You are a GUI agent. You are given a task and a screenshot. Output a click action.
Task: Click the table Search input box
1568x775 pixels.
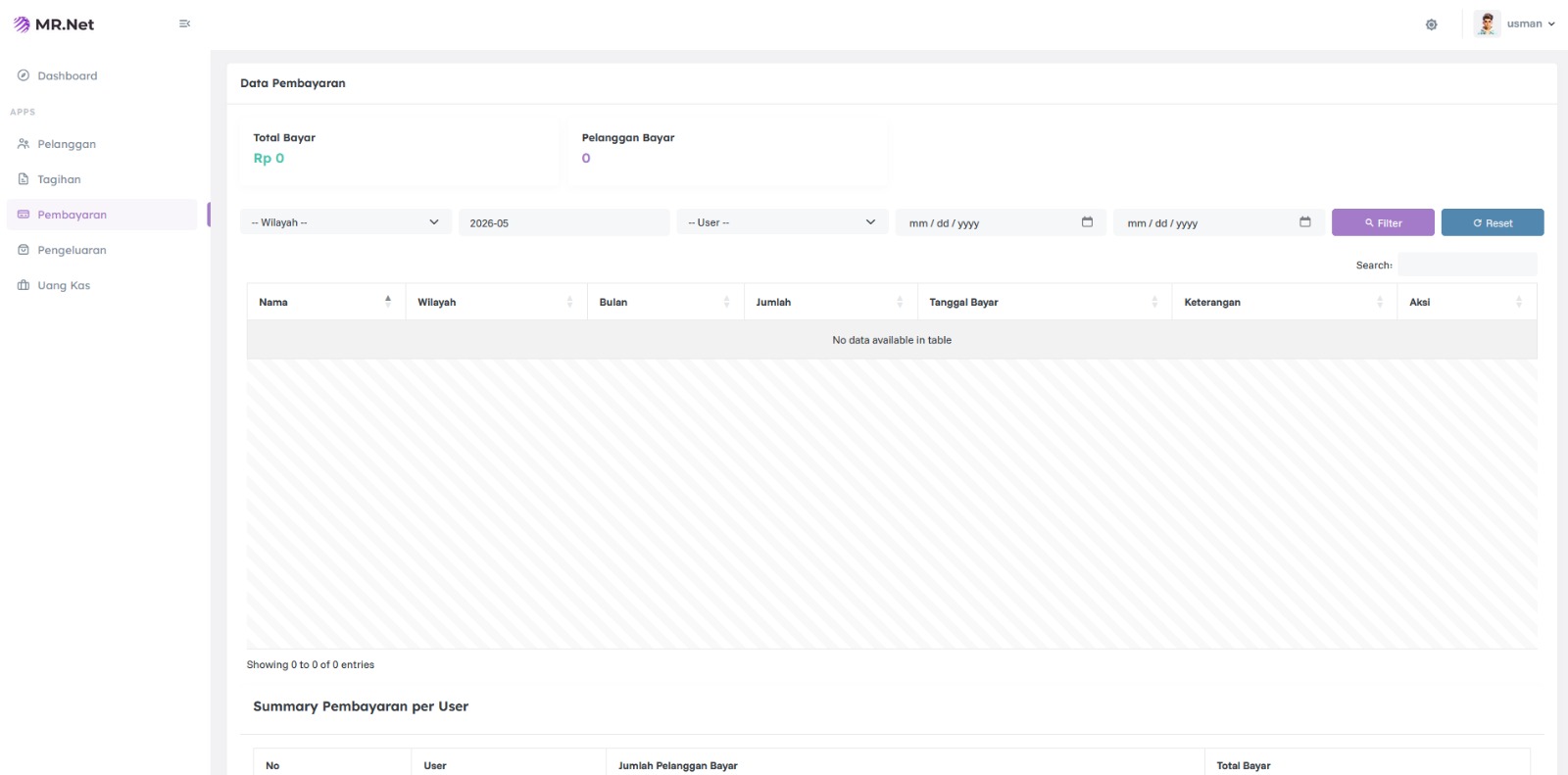pyautogui.click(x=1467, y=265)
